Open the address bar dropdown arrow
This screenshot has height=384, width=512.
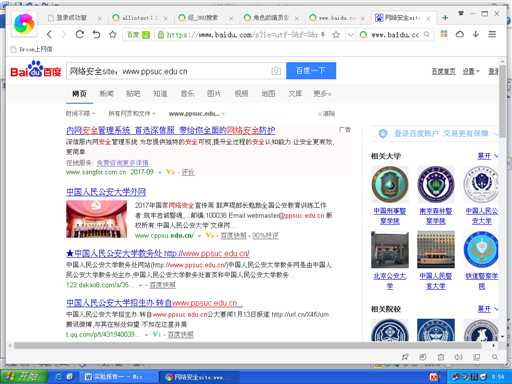350,35
